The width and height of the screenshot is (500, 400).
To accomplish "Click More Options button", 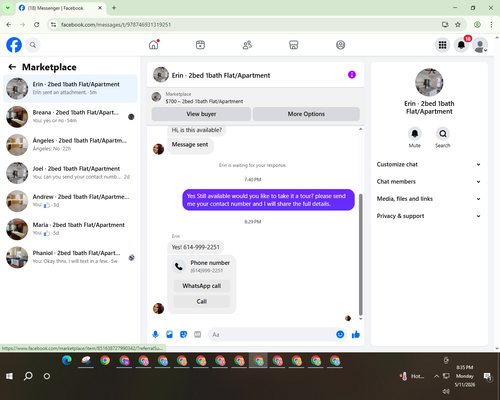I will (306, 114).
